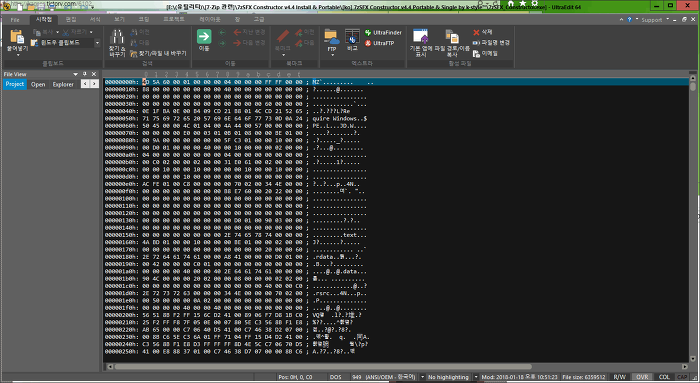Select the Open tab in File View
The height and width of the screenshot is (383, 700).
38,84
